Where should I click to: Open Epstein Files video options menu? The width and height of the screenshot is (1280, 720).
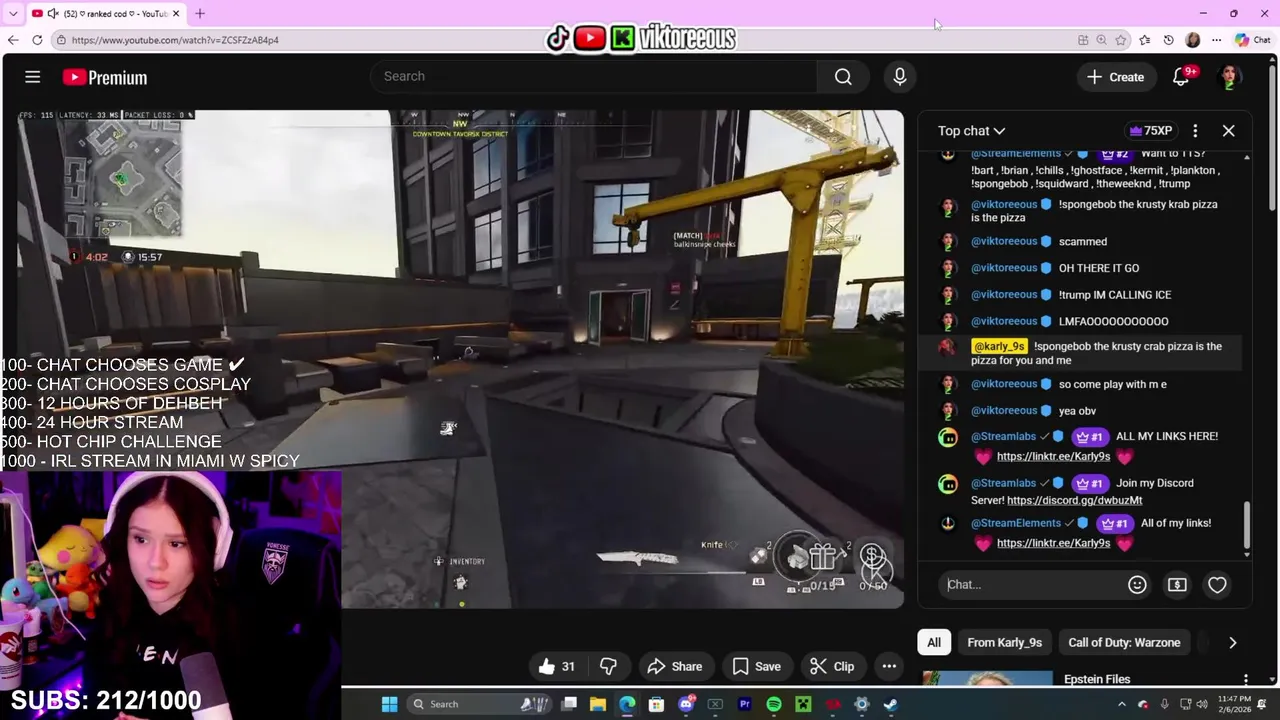(x=1245, y=680)
